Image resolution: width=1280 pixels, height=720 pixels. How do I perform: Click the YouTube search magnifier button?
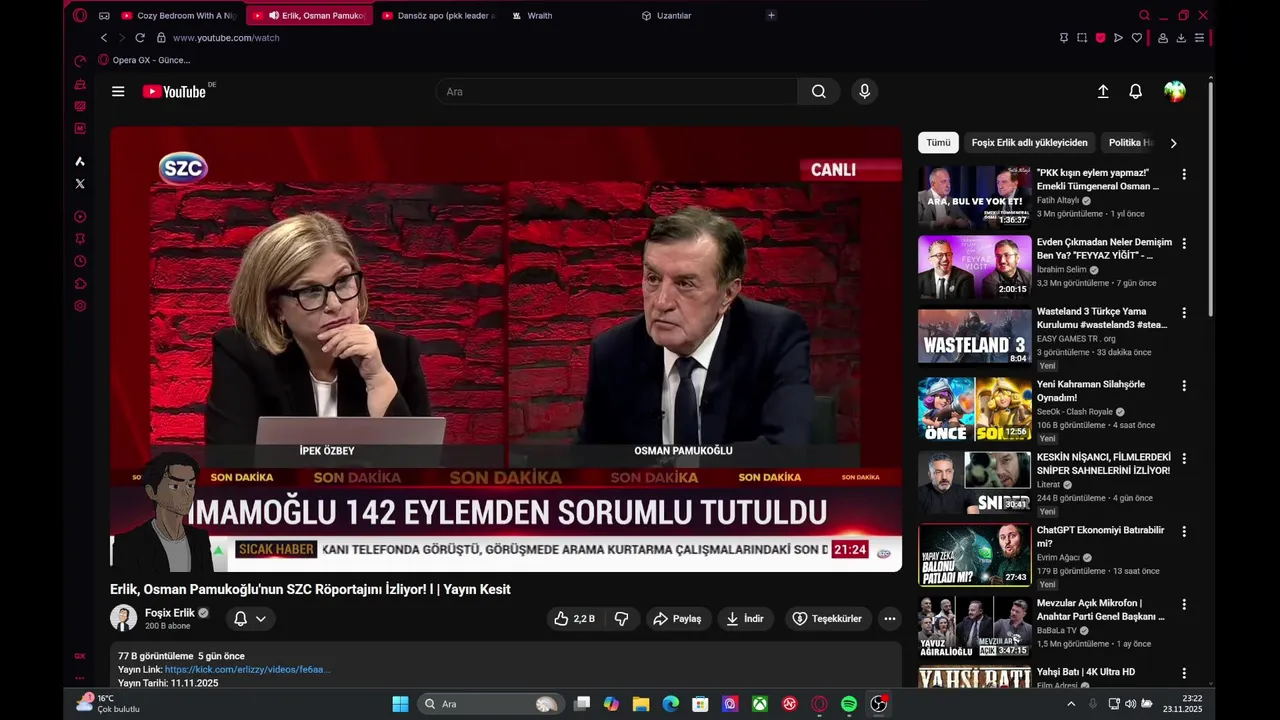819,91
